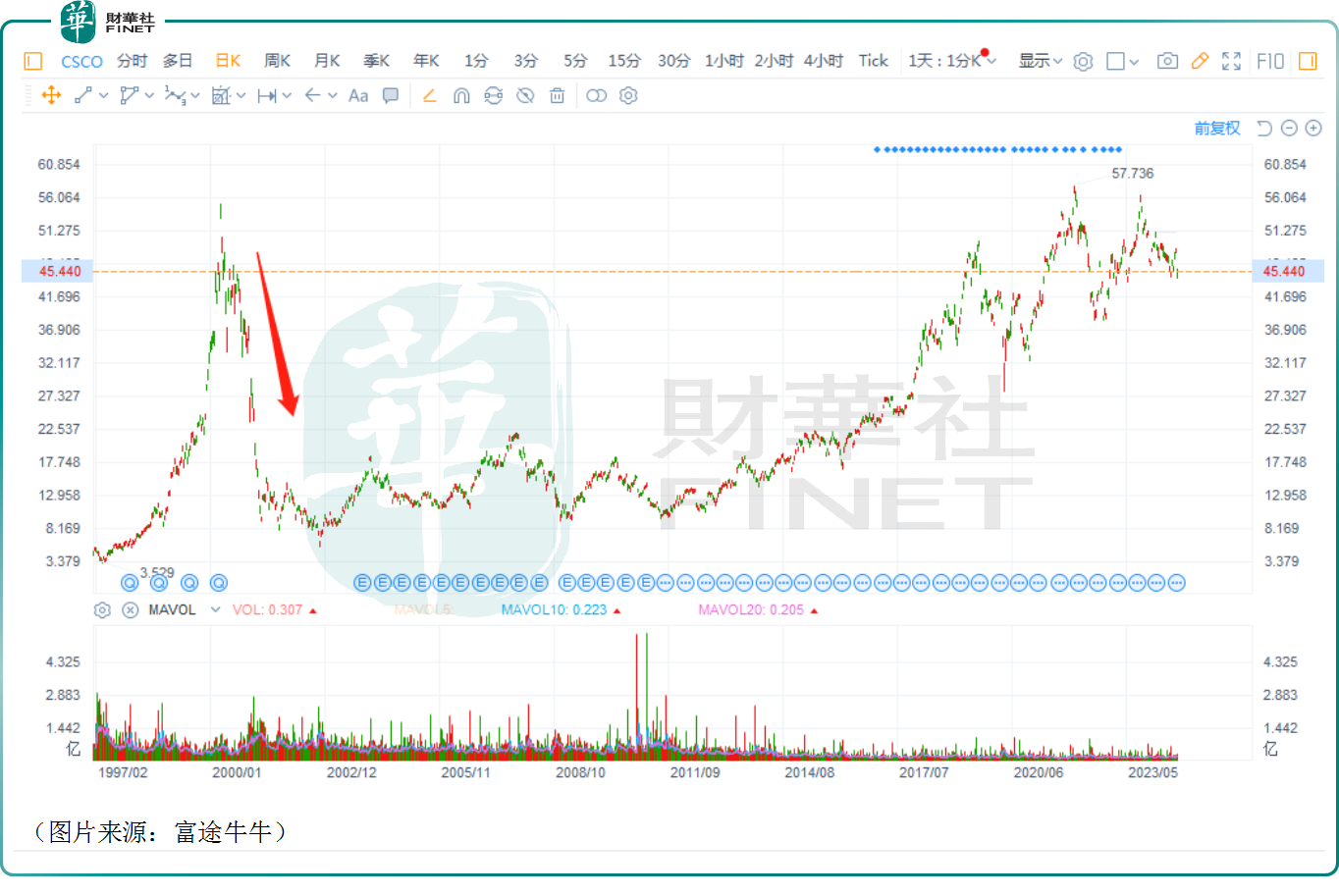Open the layout square dropdown
1339x896 pixels.
pos(1122,61)
